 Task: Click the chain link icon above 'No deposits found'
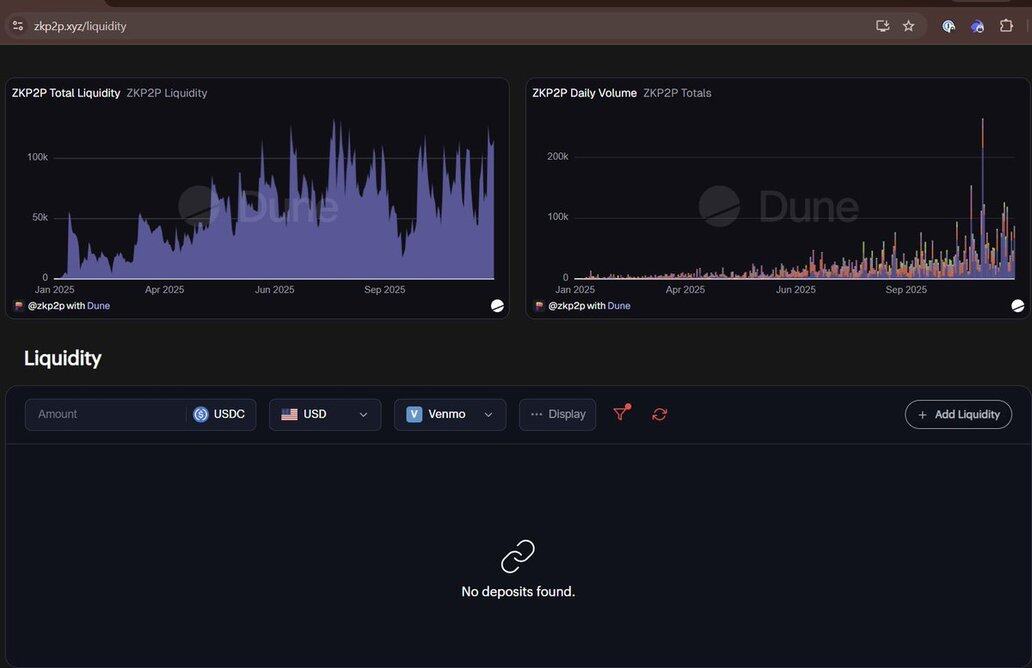pyautogui.click(x=518, y=556)
